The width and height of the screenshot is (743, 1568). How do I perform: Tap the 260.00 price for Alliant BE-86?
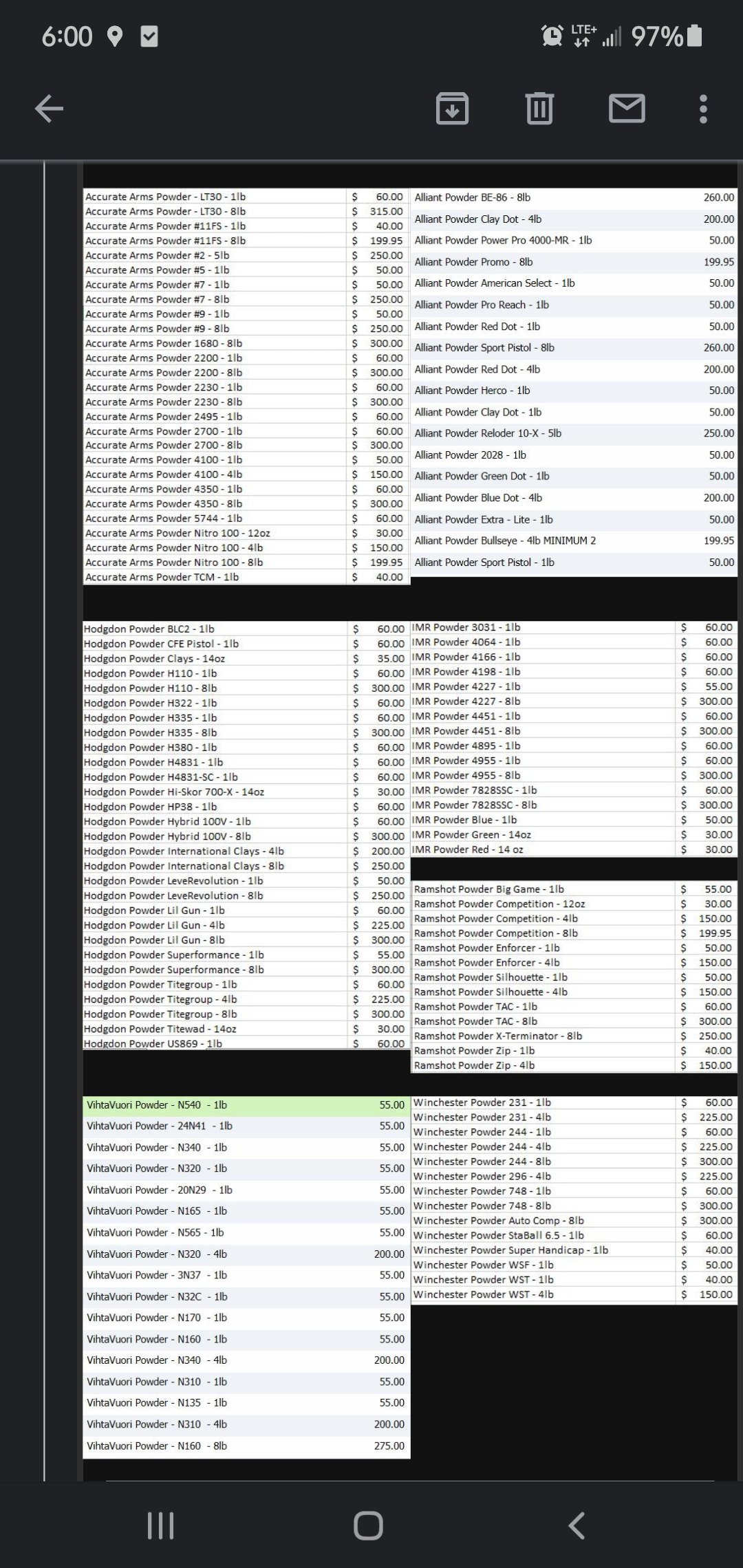(x=719, y=197)
